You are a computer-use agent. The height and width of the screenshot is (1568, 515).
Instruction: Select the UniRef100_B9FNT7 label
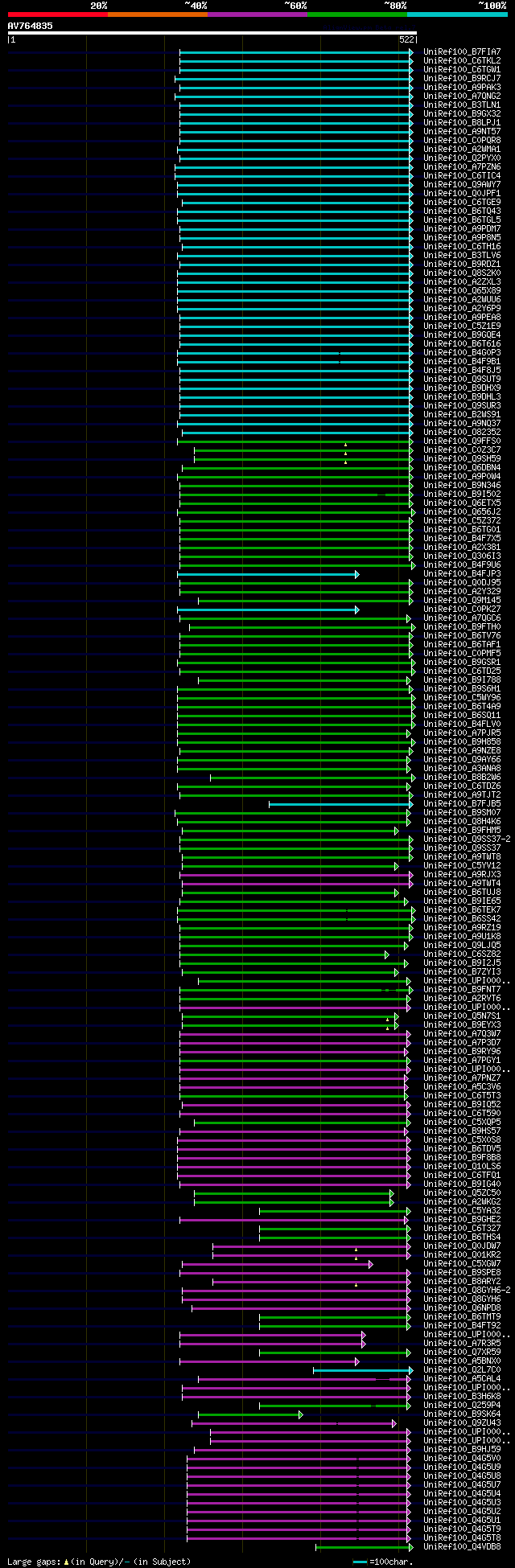pos(462,989)
